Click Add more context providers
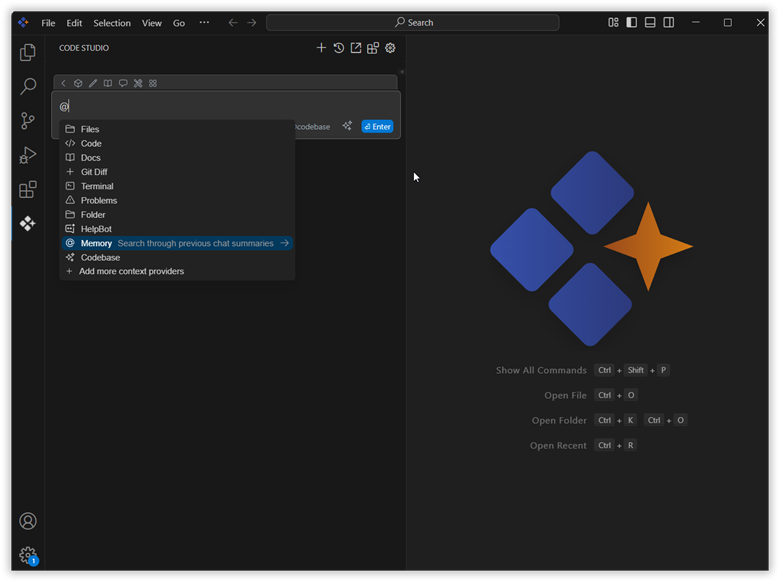This screenshot has height=582, width=780. coord(131,271)
